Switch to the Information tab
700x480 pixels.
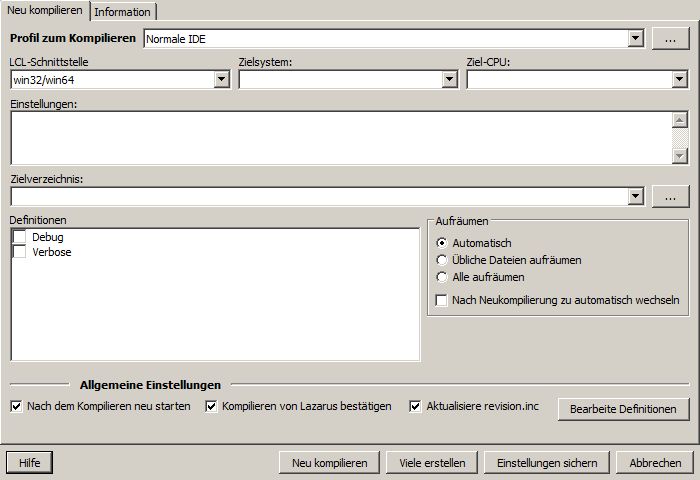[123, 12]
